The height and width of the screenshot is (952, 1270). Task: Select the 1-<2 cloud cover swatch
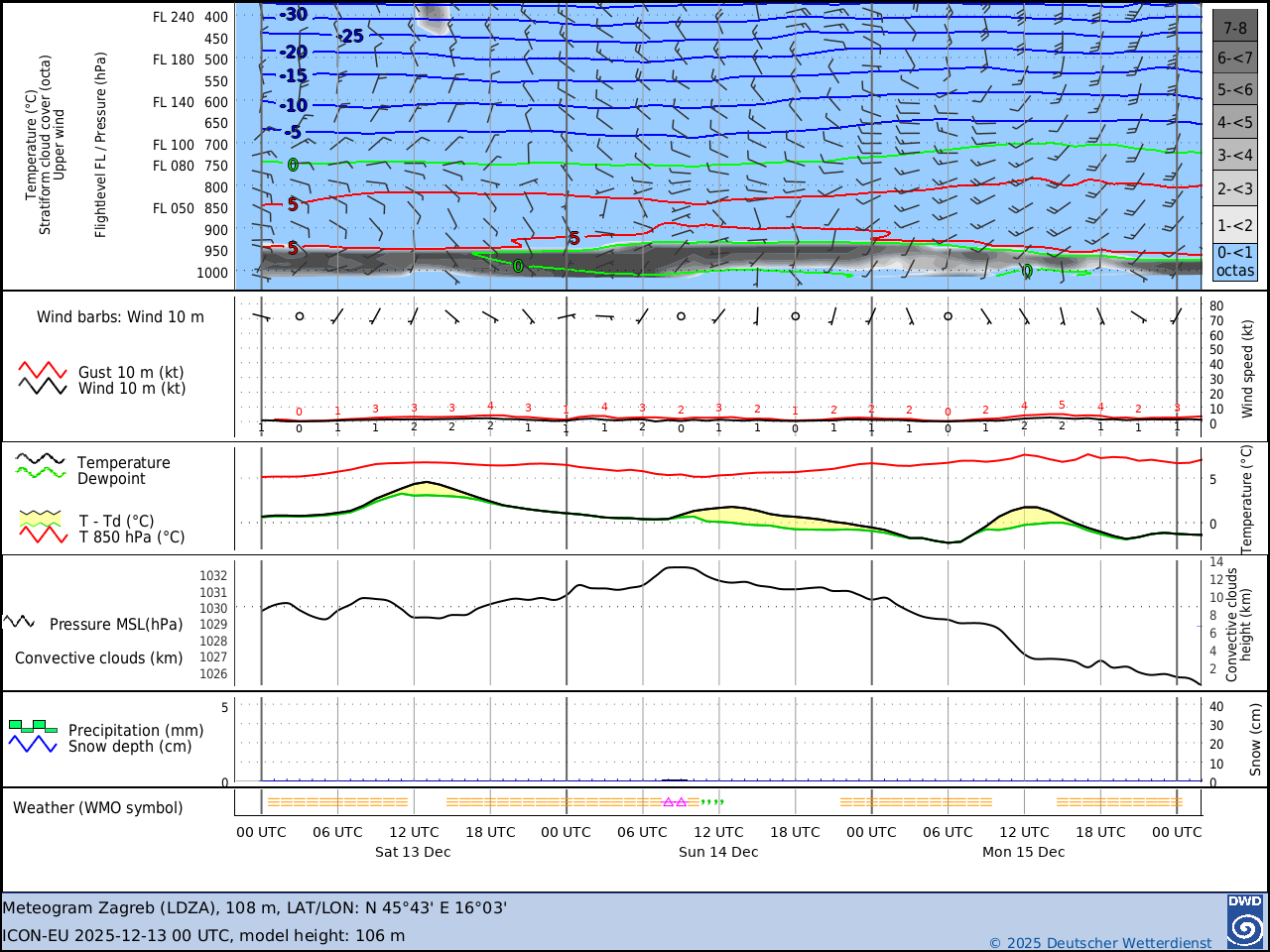tap(1235, 225)
